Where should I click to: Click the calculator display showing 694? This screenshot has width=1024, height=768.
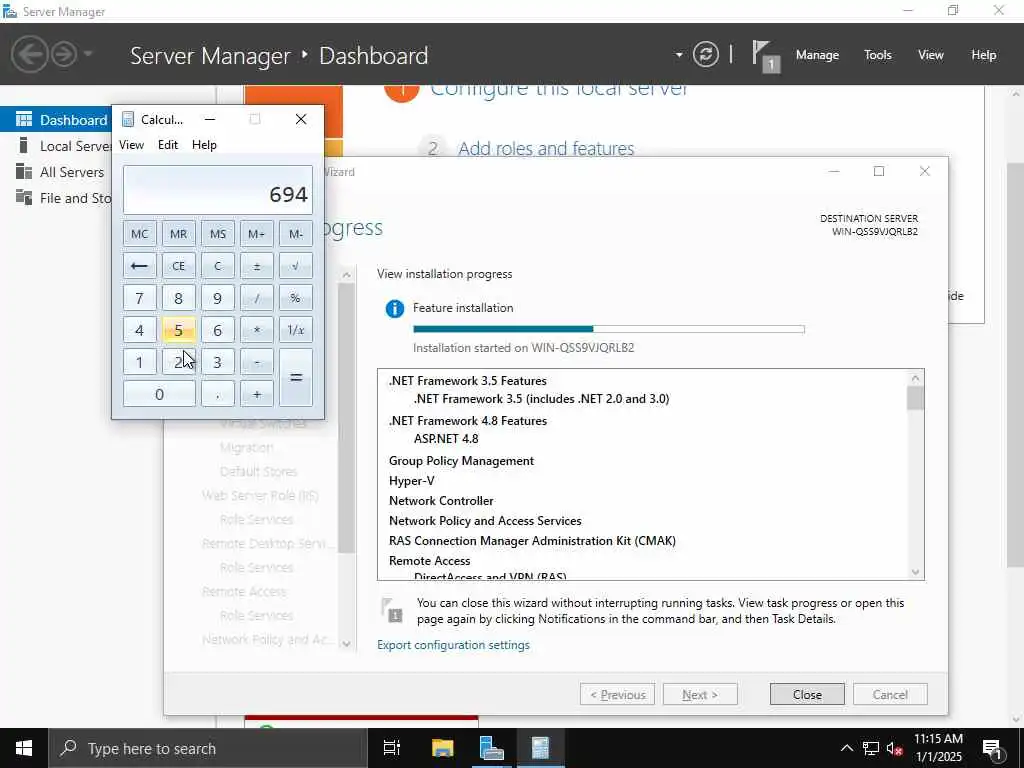(x=217, y=189)
